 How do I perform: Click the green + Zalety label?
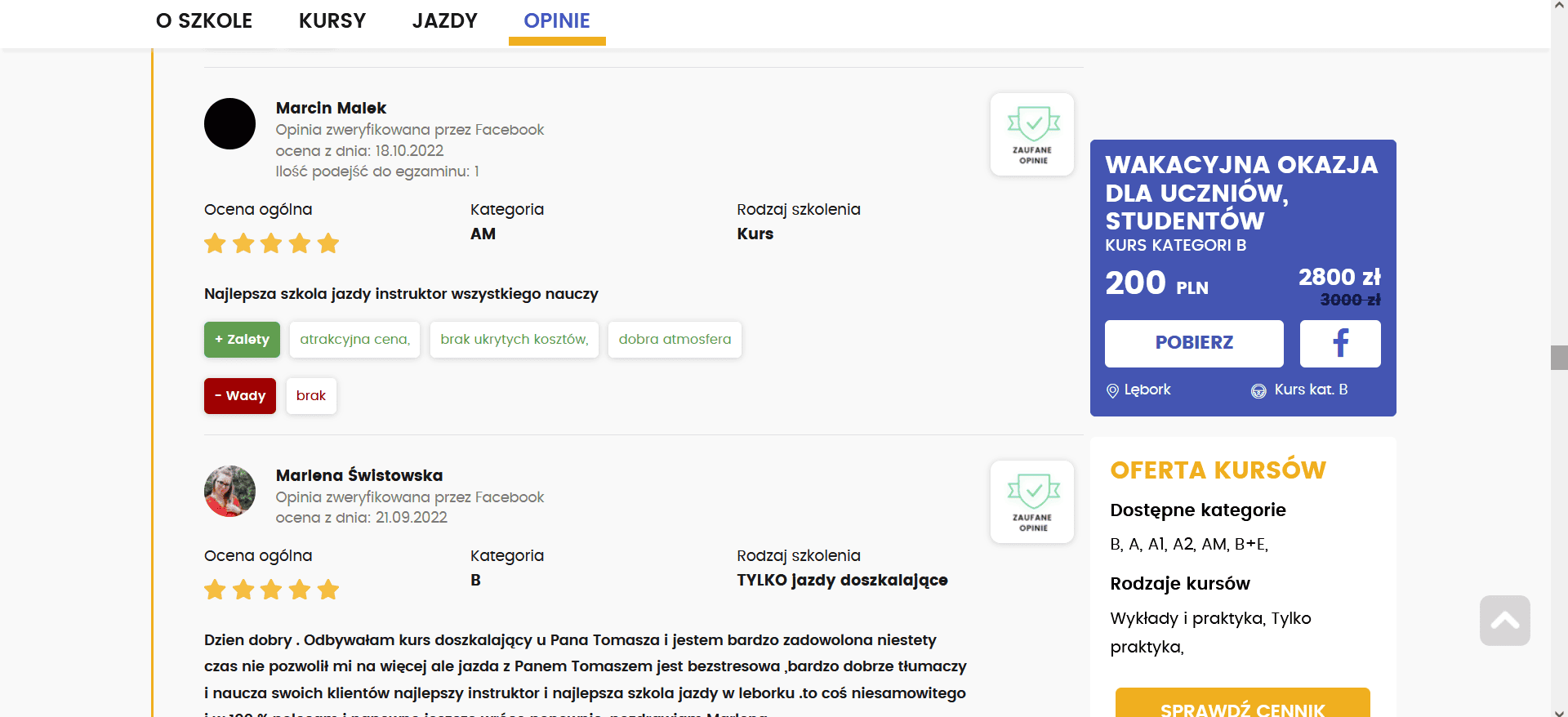[x=242, y=340]
